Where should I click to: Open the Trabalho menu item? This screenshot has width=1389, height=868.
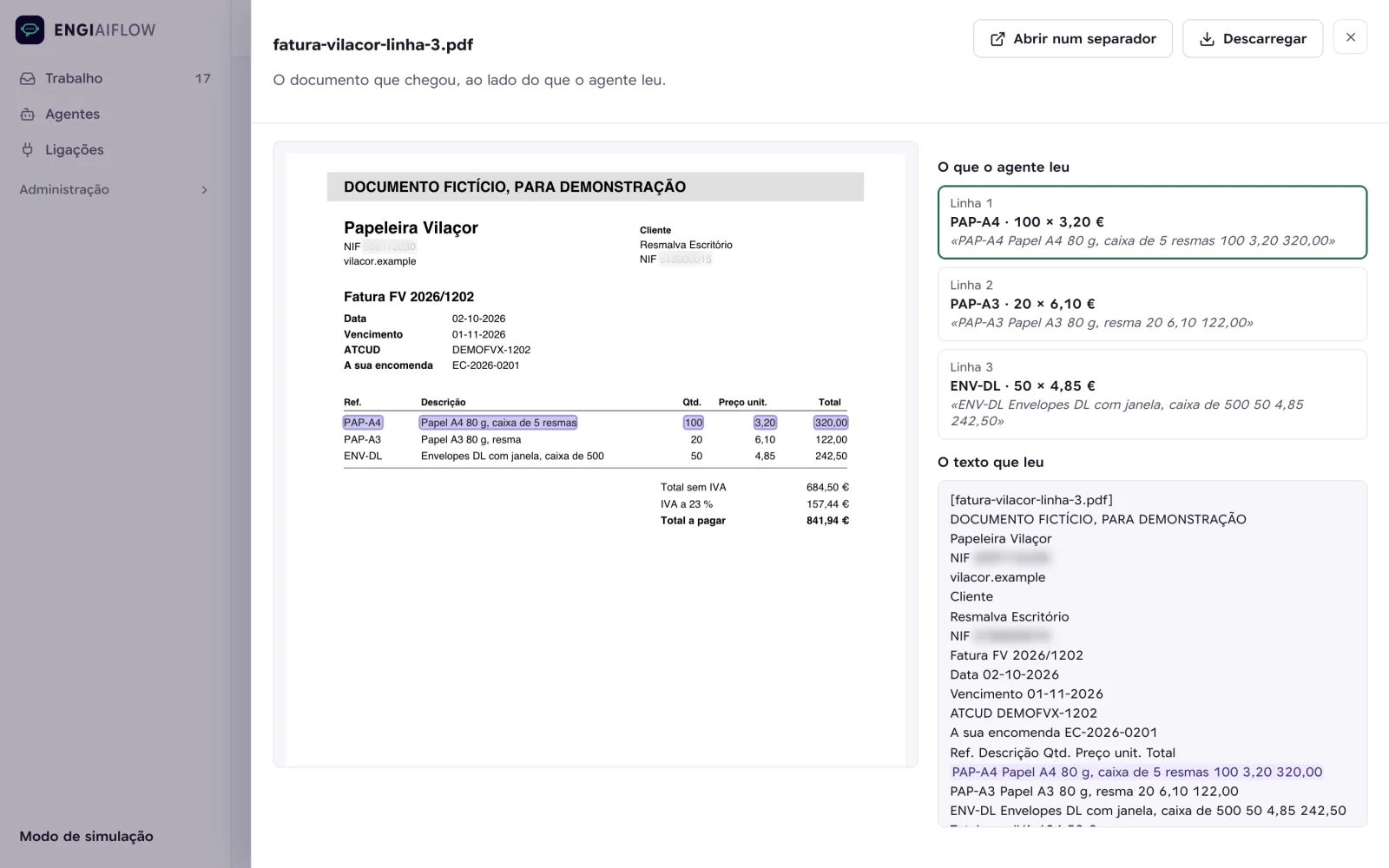(x=115, y=78)
